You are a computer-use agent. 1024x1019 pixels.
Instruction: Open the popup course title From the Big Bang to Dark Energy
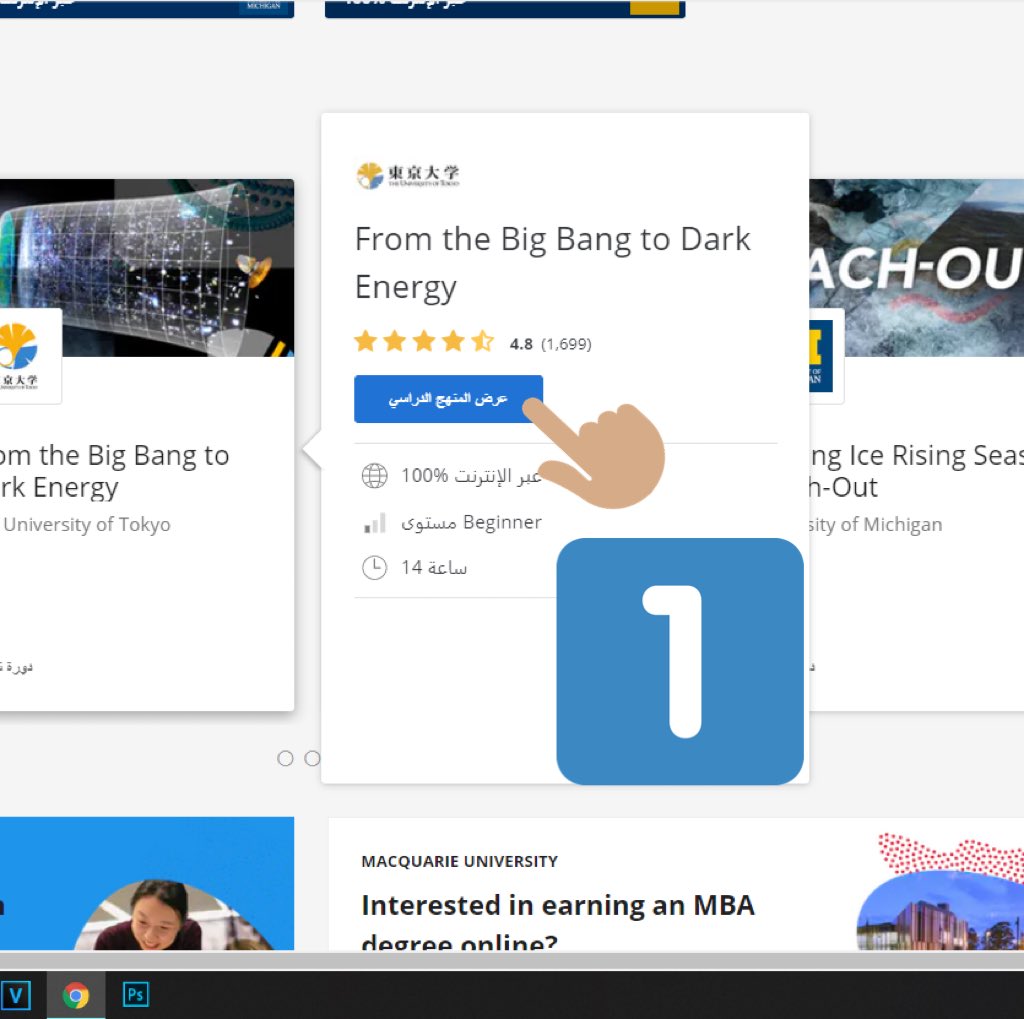(552, 263)
